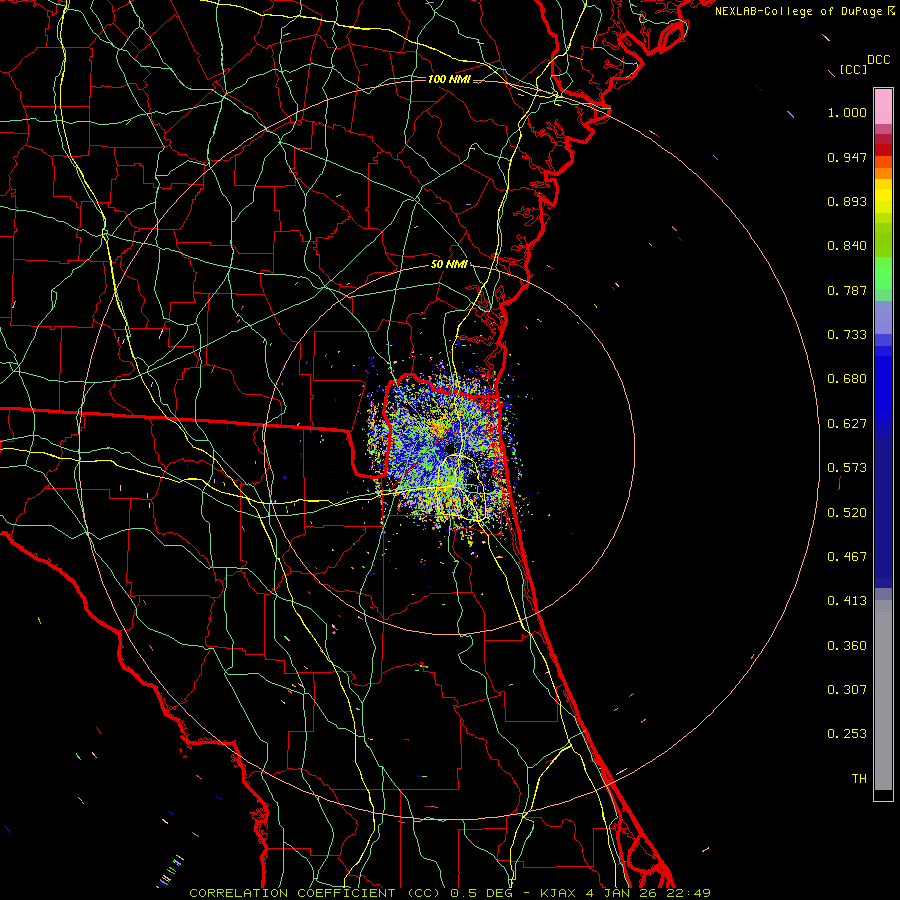Click the "0.840" color scale value
The image size is (900, 900).
[847, 246]
